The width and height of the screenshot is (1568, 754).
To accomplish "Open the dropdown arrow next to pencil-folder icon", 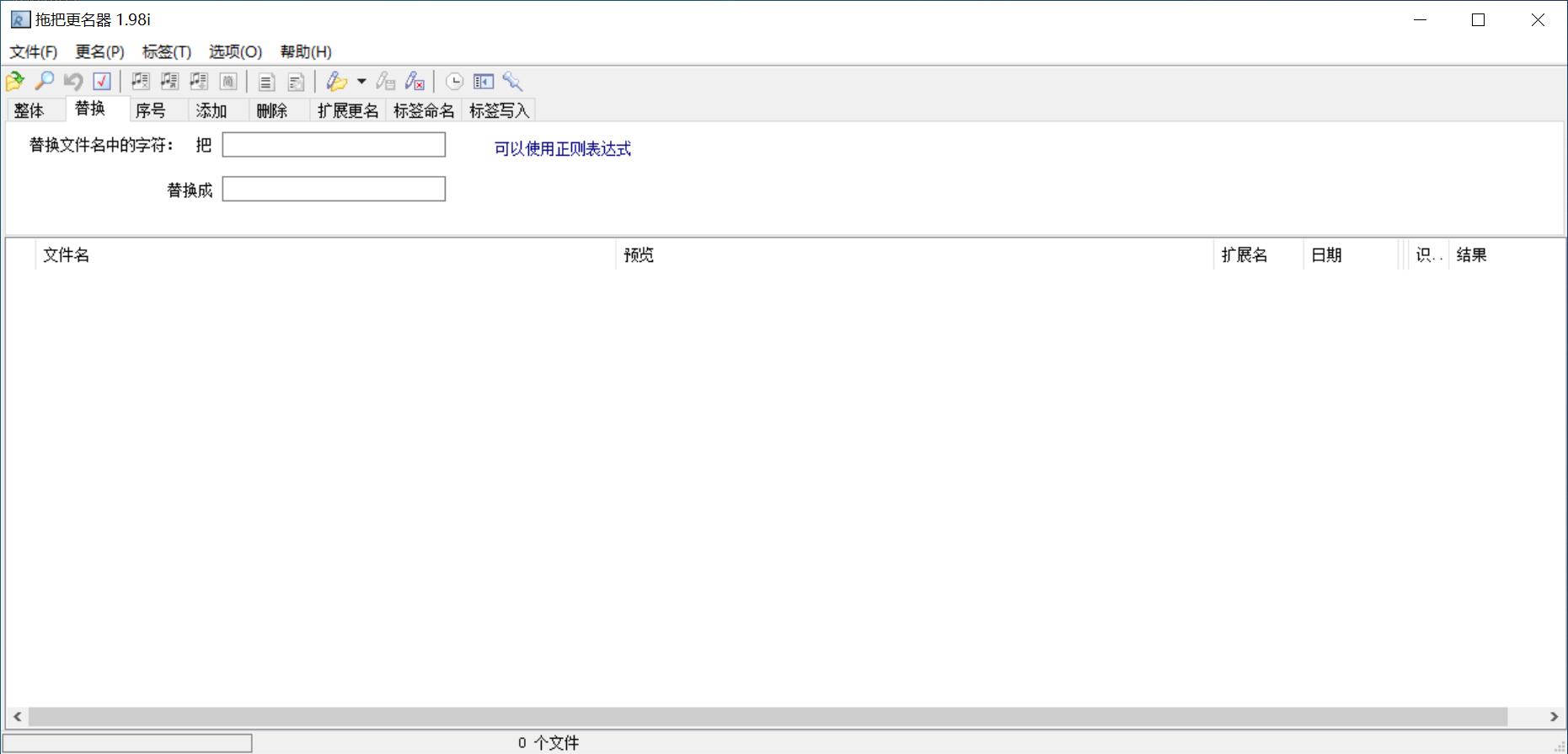I will [361, 82].
